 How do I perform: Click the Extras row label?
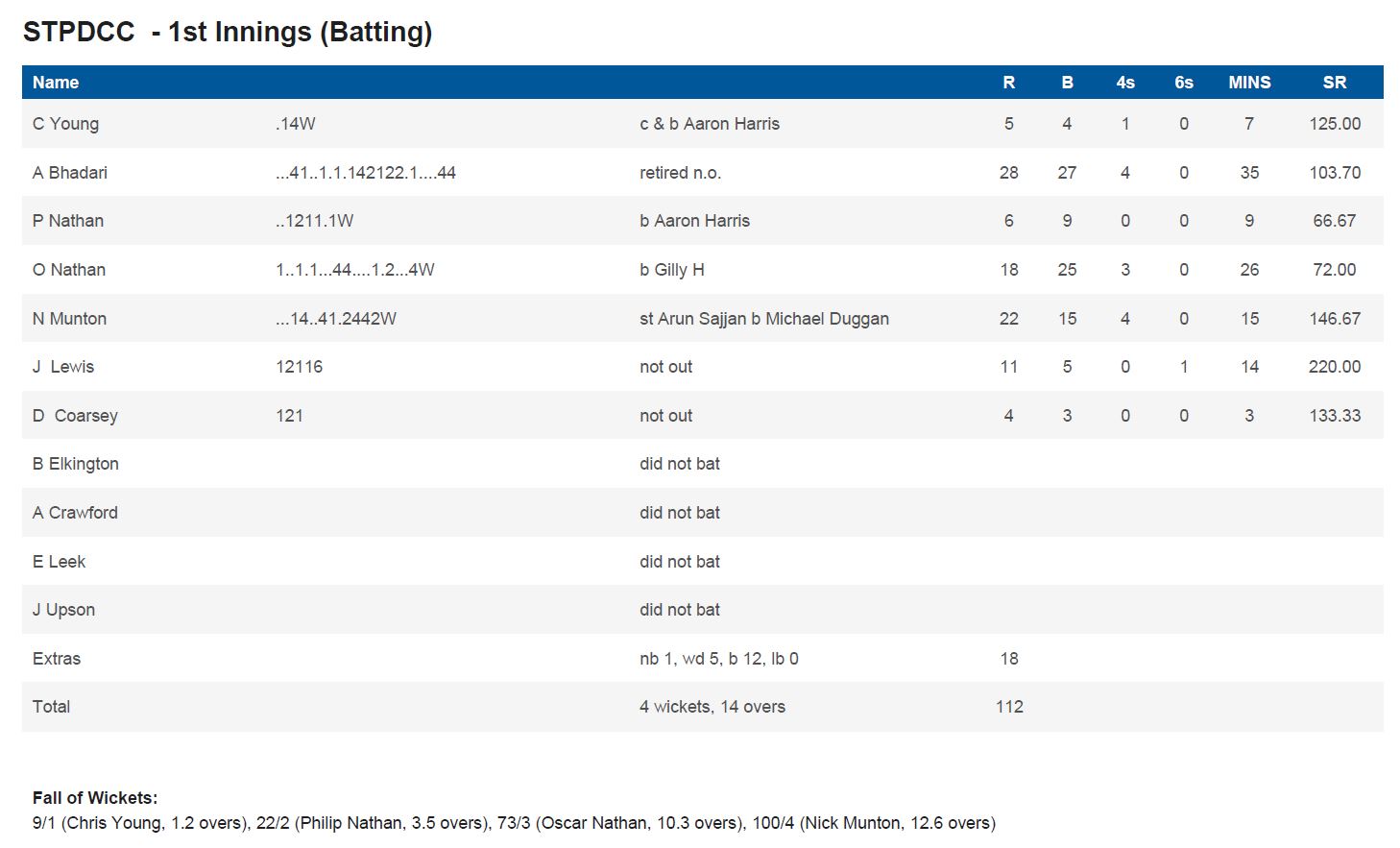[57, 659]
